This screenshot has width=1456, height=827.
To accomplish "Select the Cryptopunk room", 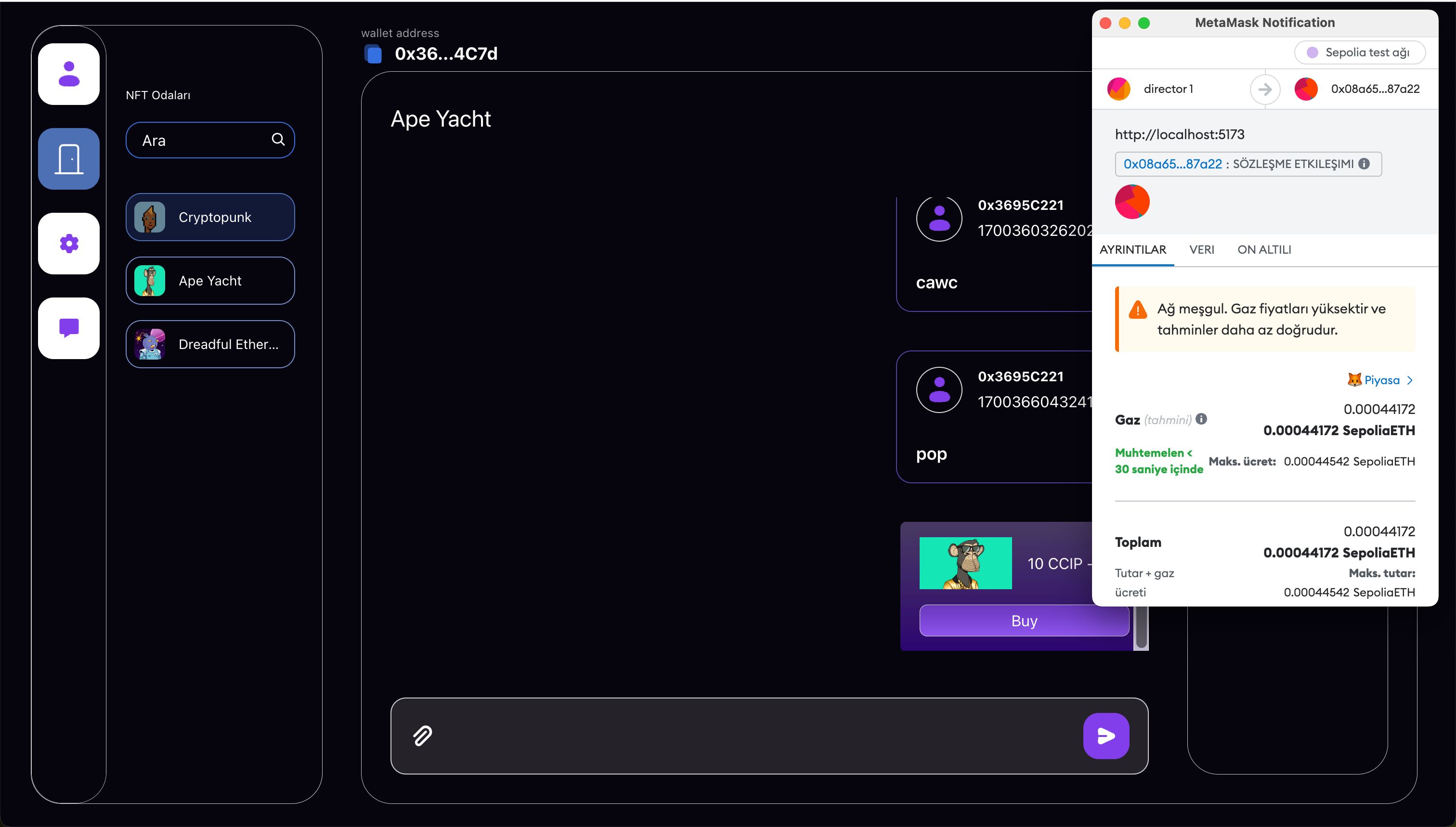I will 210,218.
